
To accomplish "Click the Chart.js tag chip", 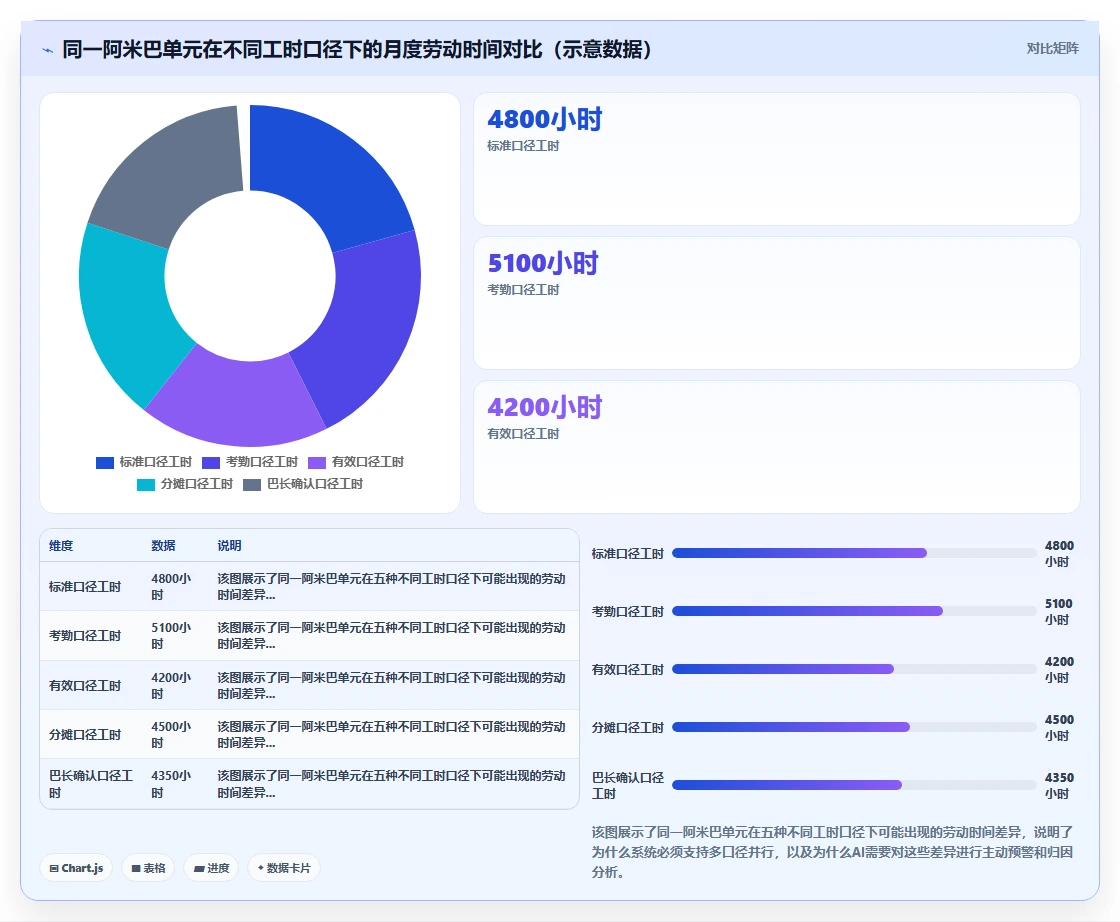I will (76, 868).
